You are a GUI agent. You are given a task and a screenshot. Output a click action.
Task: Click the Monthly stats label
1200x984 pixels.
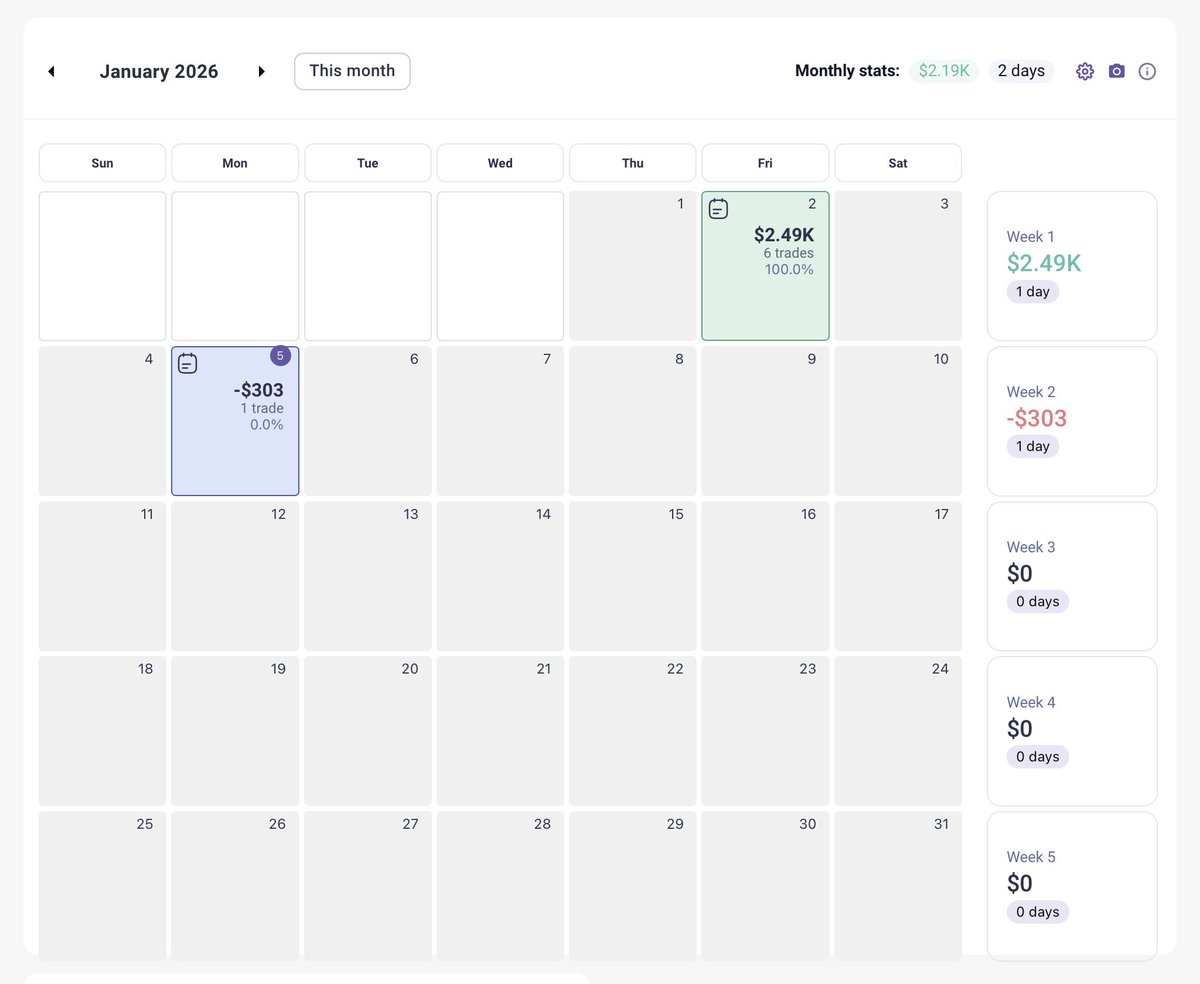point(847,71)
